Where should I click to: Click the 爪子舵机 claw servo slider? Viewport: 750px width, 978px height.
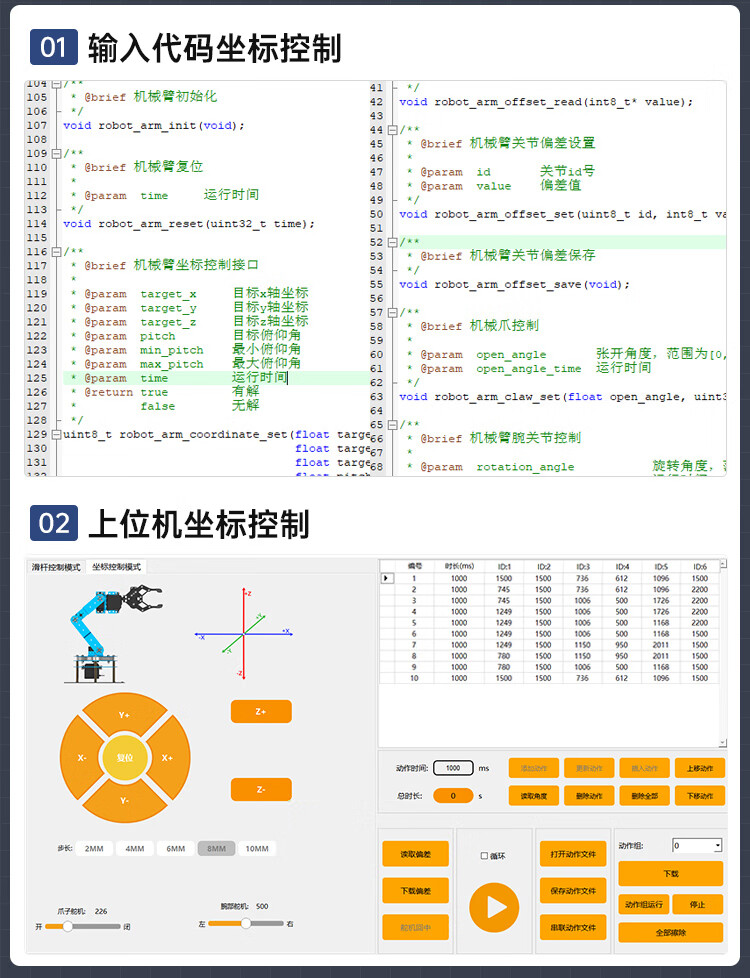pyautogui.click(x=68, y=926)
